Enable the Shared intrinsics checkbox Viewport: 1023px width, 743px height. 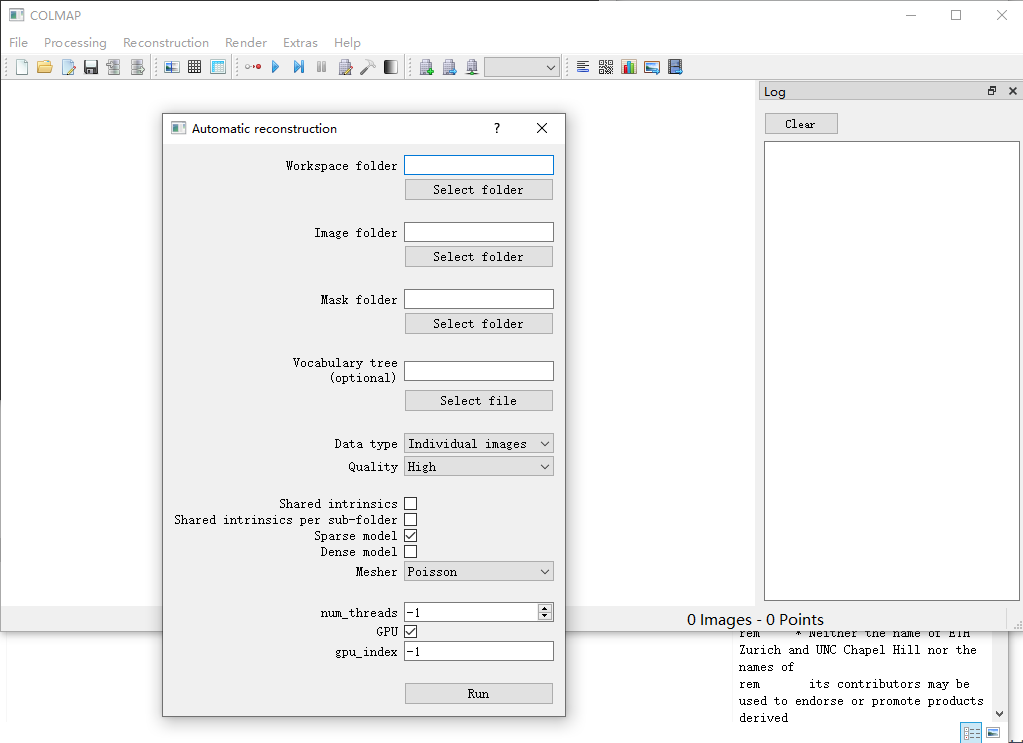click(x=410, y=504)
